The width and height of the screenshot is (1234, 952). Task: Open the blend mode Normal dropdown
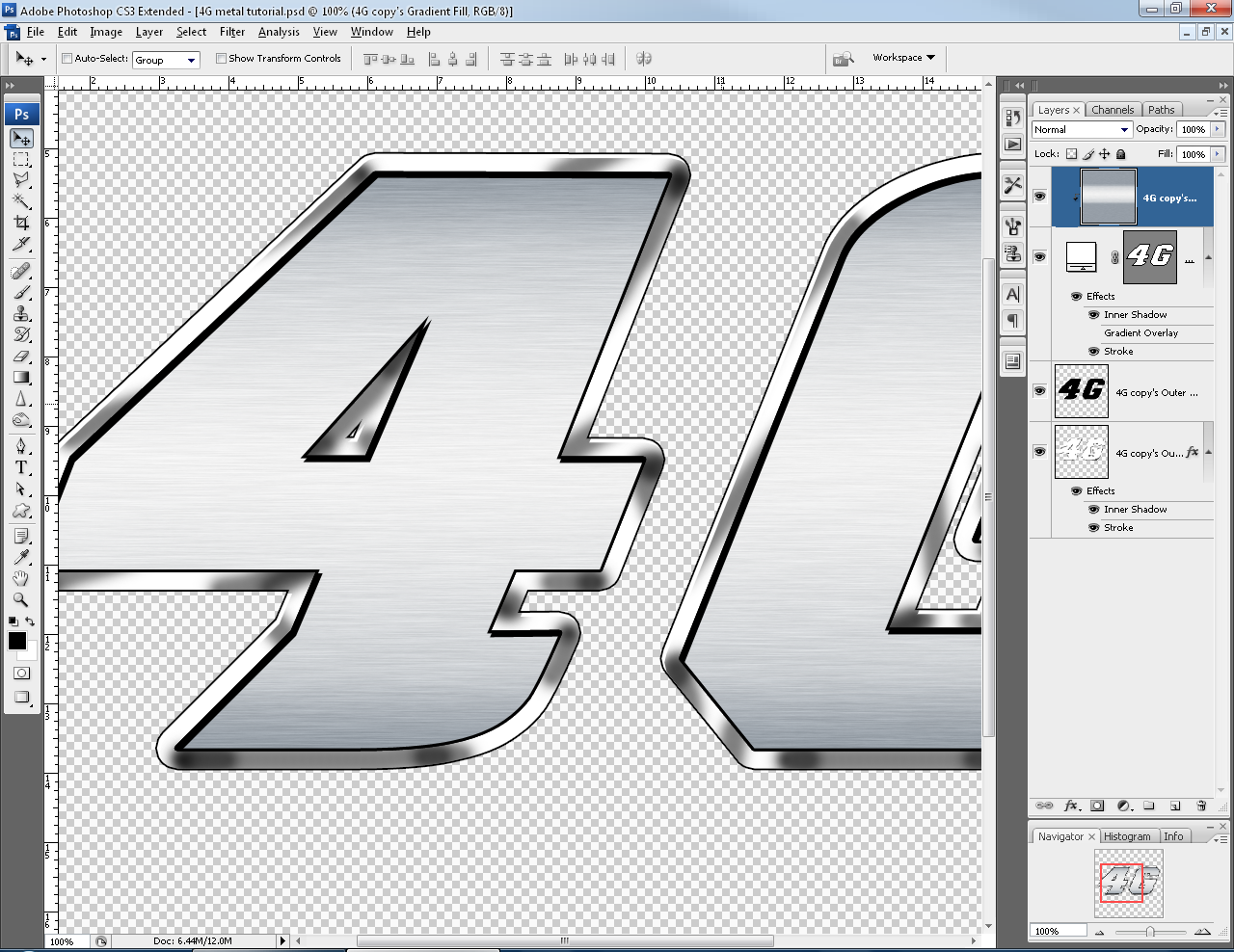click(1082, 129)
